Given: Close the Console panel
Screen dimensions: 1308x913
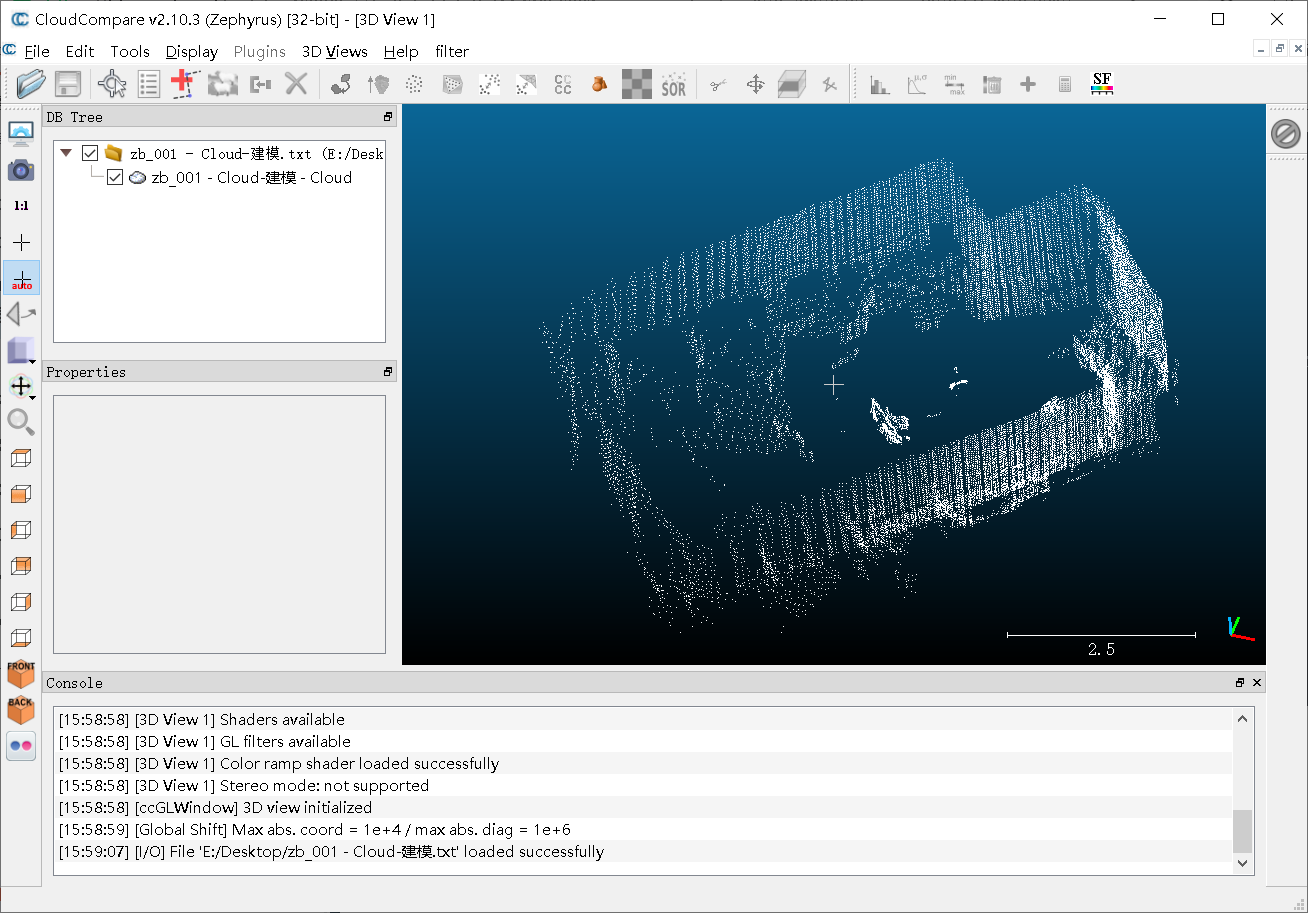Looking at the screenshot, I should pyautogui.click(x=1257, y=683).
